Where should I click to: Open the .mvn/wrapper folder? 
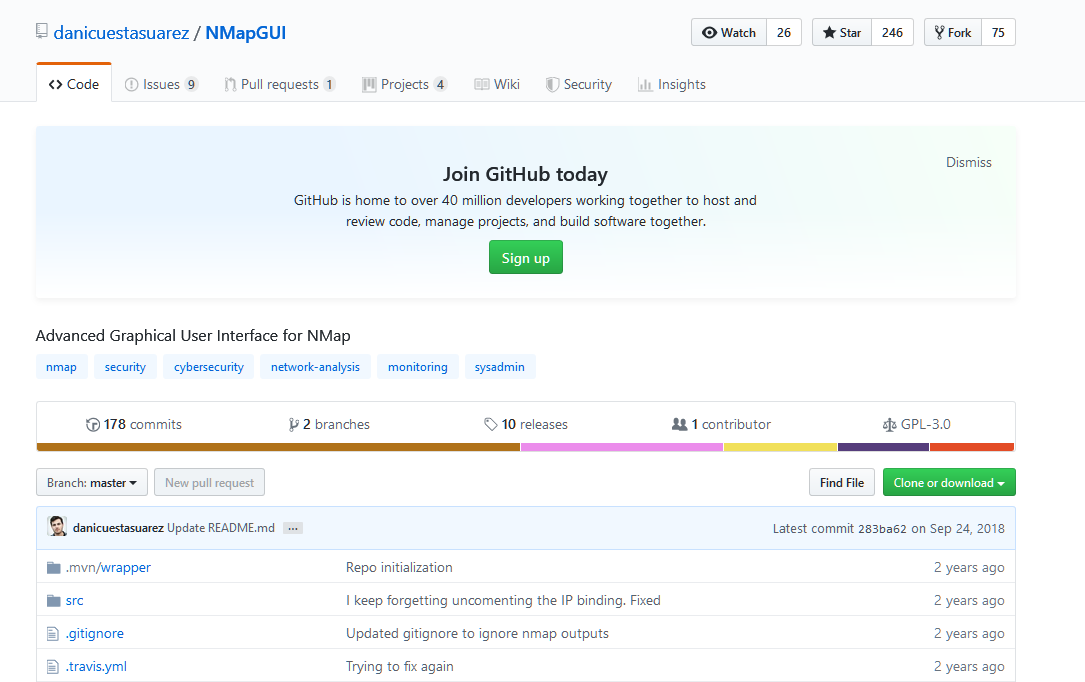[x=108, y=567]
